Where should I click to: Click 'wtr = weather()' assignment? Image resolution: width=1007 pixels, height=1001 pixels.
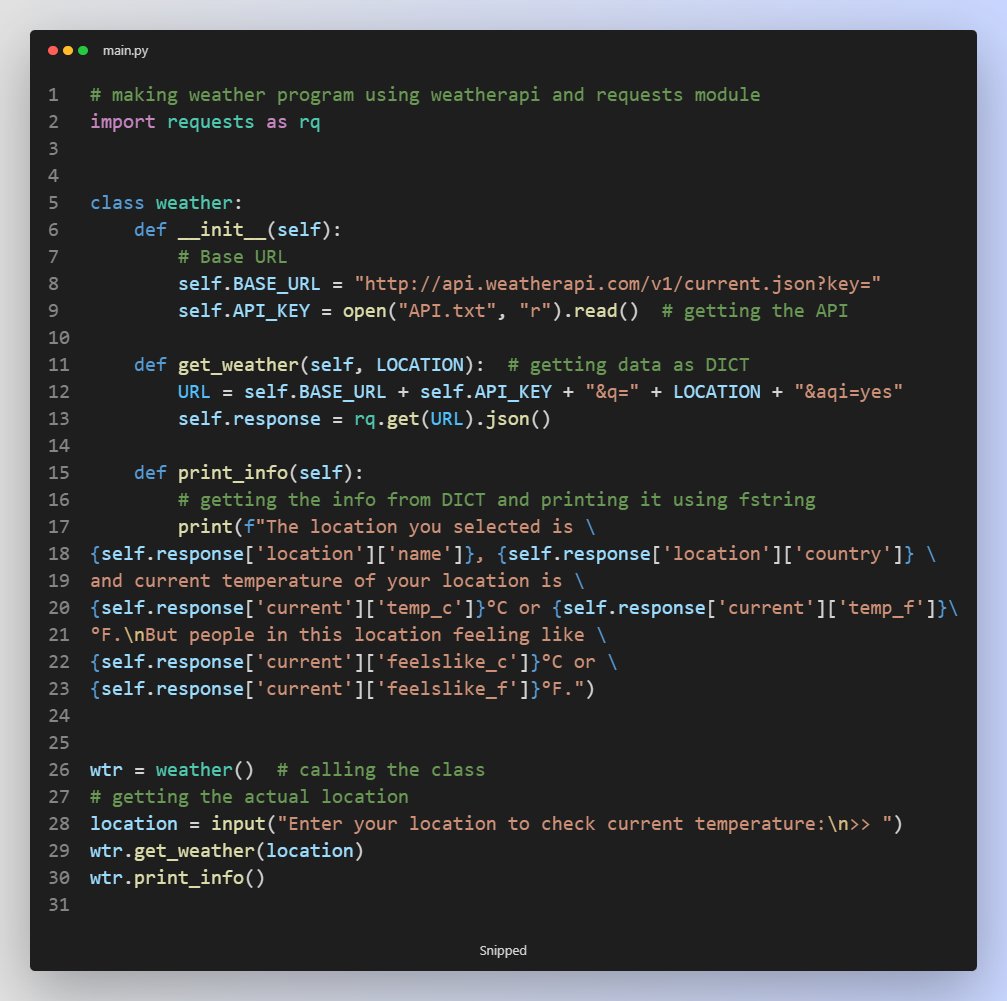click(172, 769)
